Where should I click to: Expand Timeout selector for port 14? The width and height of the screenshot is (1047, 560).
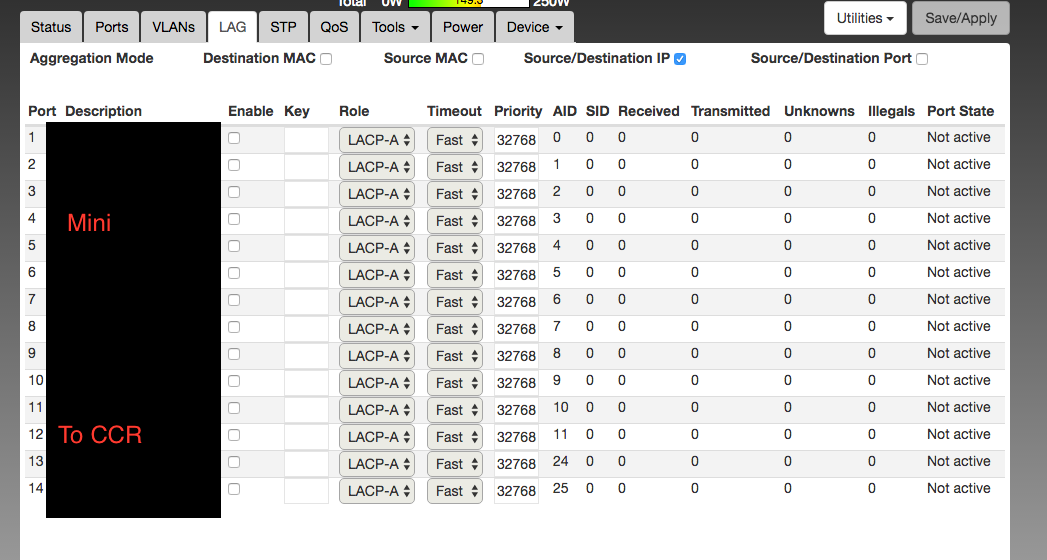454,491
